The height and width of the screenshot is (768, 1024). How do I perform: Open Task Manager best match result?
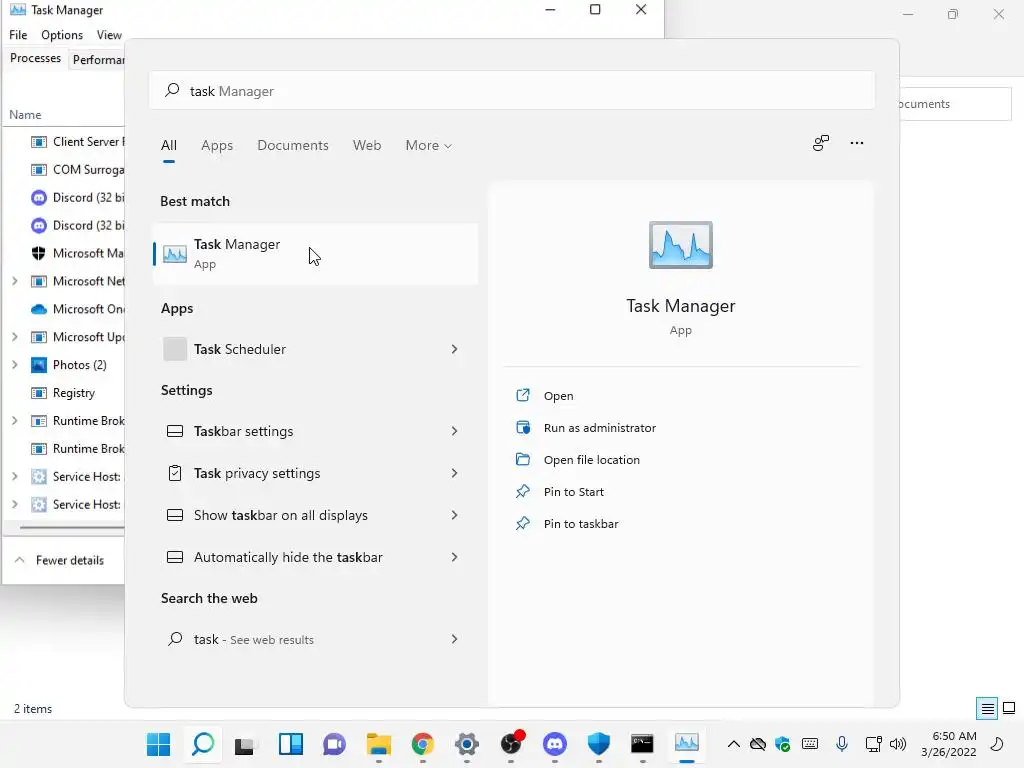click(x=315, y=253)
